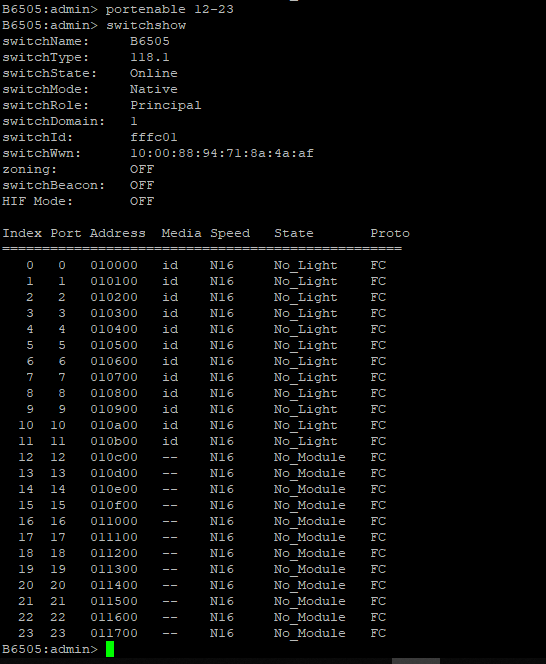Click No_Light state on port 11 row
This screenshot has height=664, width=546.
click(305, 442)
